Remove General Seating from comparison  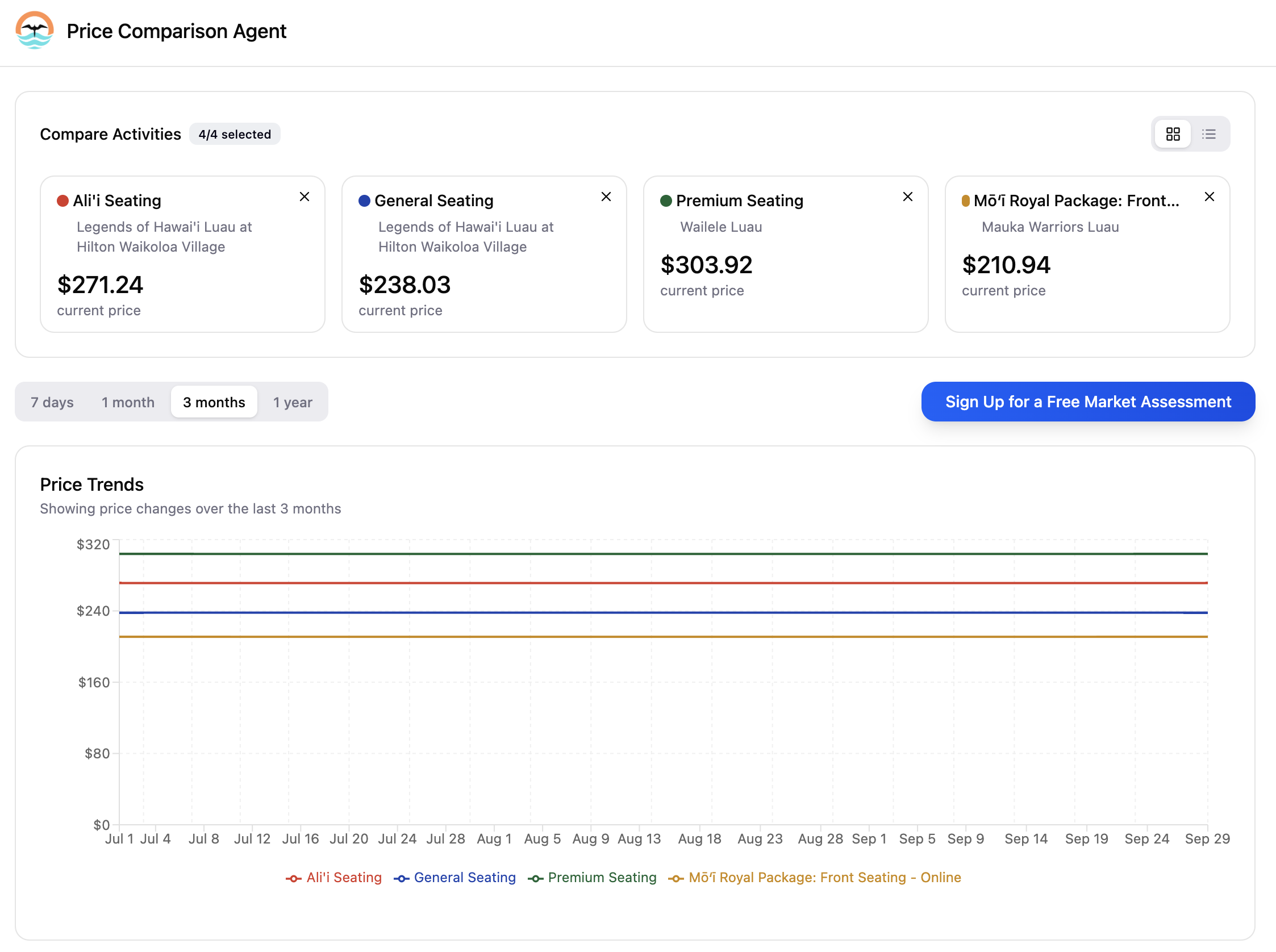tap(606, 197)
